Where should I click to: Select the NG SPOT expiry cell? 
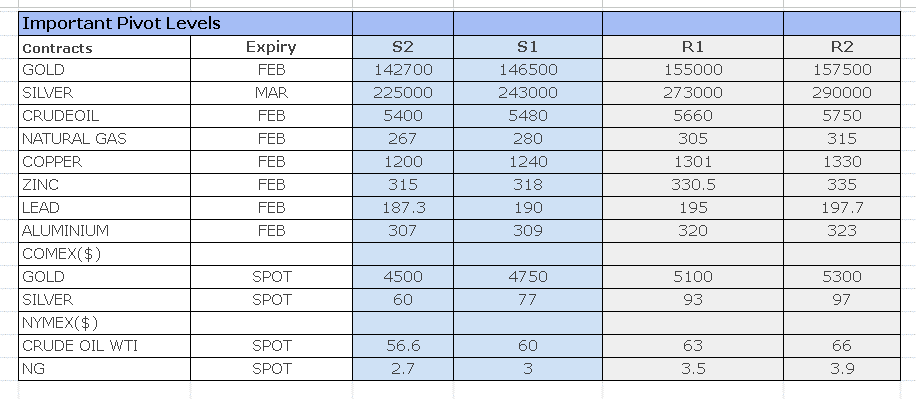point(271,369)
